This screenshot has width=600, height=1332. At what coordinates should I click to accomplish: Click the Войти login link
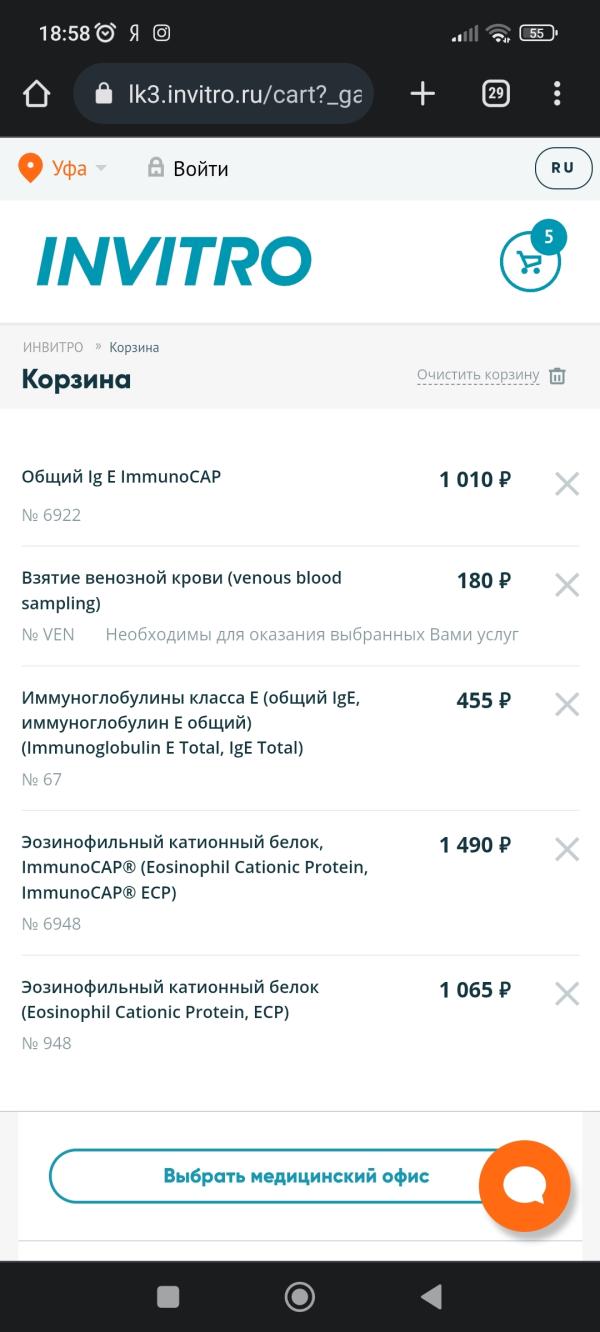click(x=188, y=169)
